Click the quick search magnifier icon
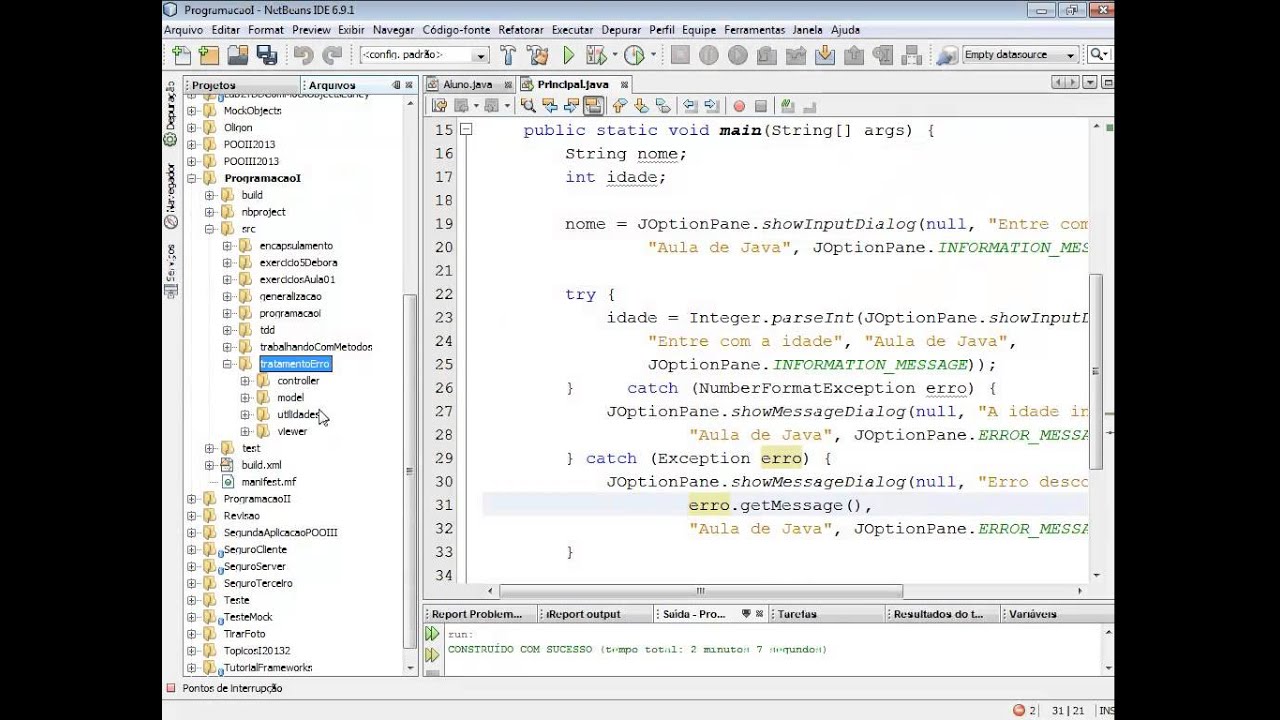The height and width of the screenshot is (720, 1280). [x=1097, y=55]
